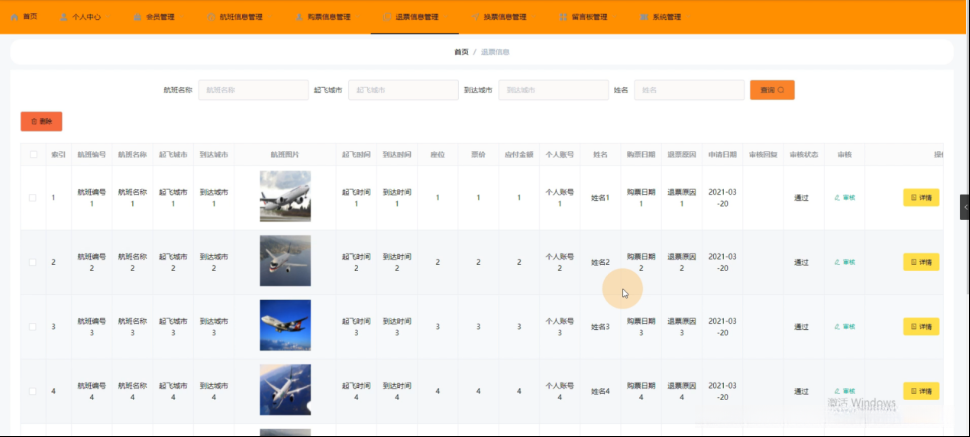Open the flight image thumbnail in row 3
The height and width of the screenshot is (437, 970).
pos(285,325)
